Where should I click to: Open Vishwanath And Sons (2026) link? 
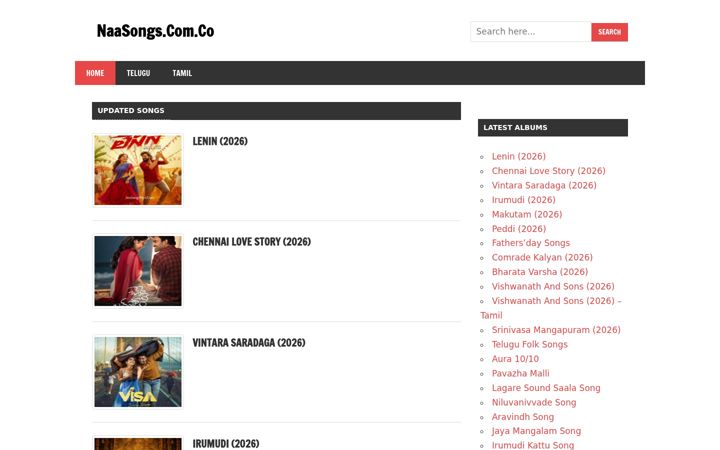click(x=553, y=287)
